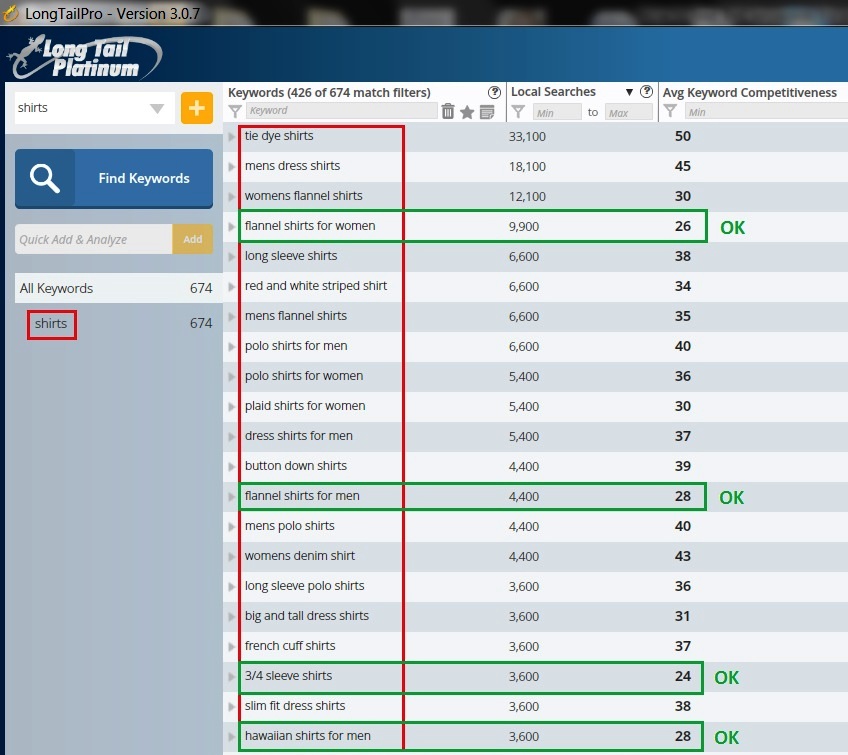The height and width of the screenshot is (755, 848).
Task: Open help icon for Local Searches column
Action: 646,91
